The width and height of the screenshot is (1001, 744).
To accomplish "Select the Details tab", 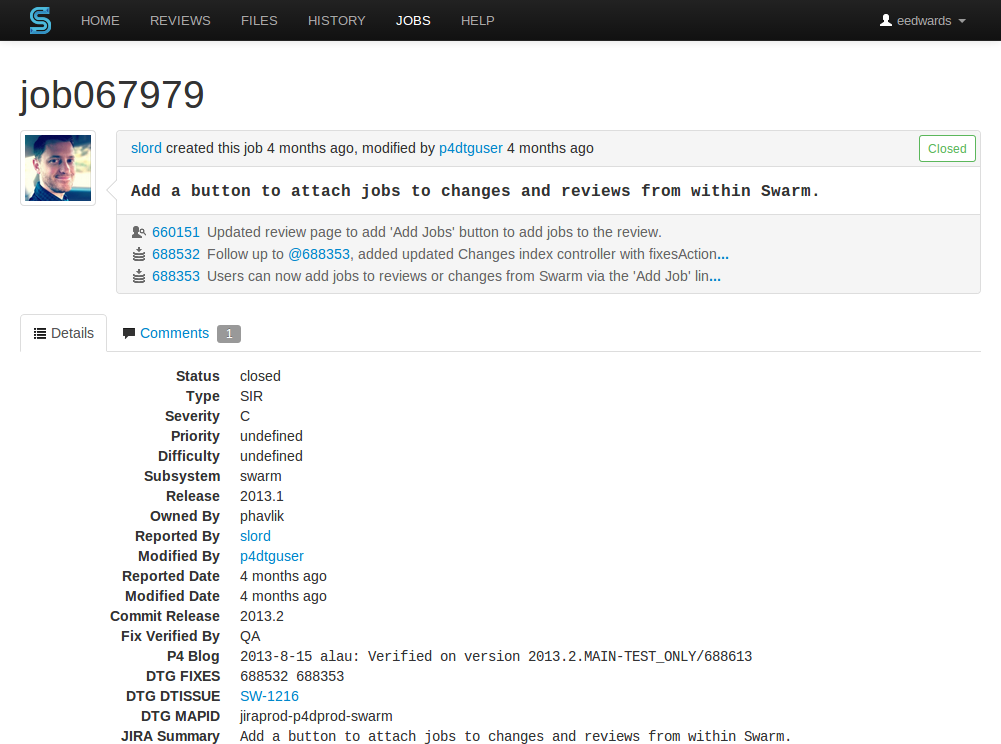I will click(64, 333).
